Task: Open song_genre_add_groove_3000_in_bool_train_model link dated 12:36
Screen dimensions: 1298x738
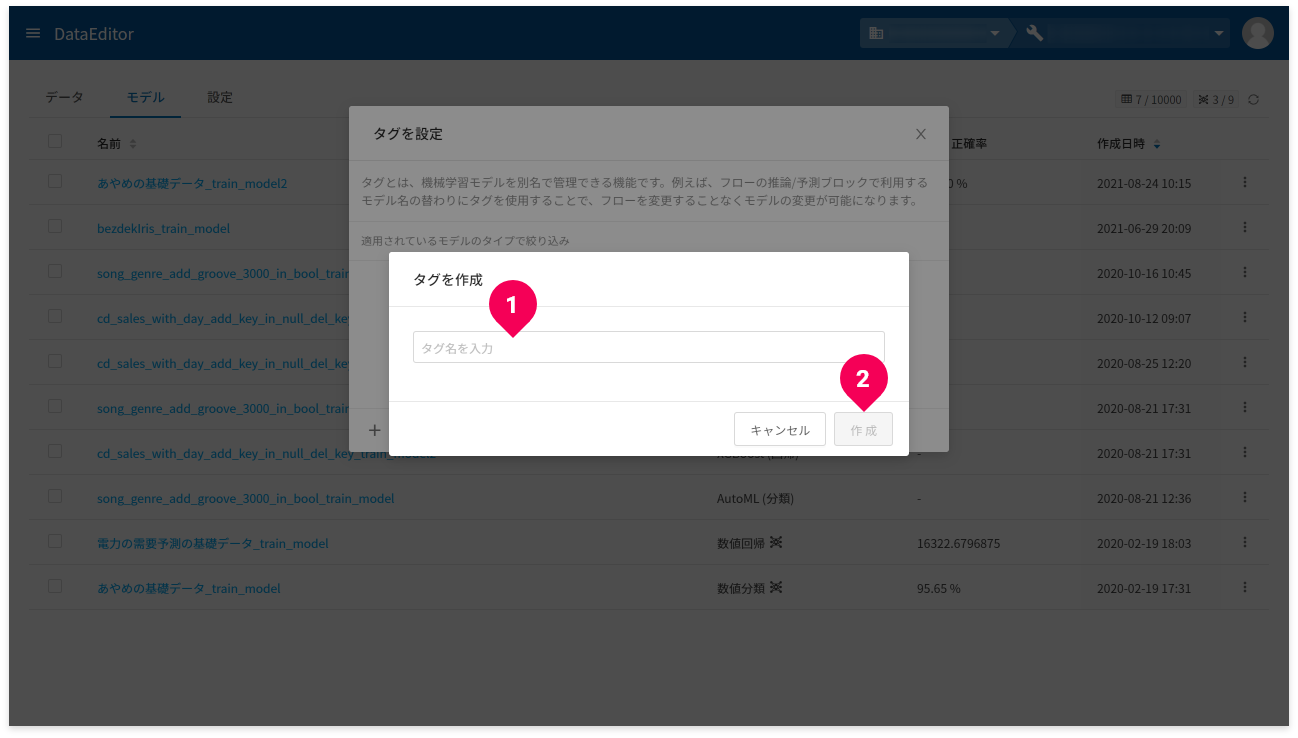Action: 245,498
